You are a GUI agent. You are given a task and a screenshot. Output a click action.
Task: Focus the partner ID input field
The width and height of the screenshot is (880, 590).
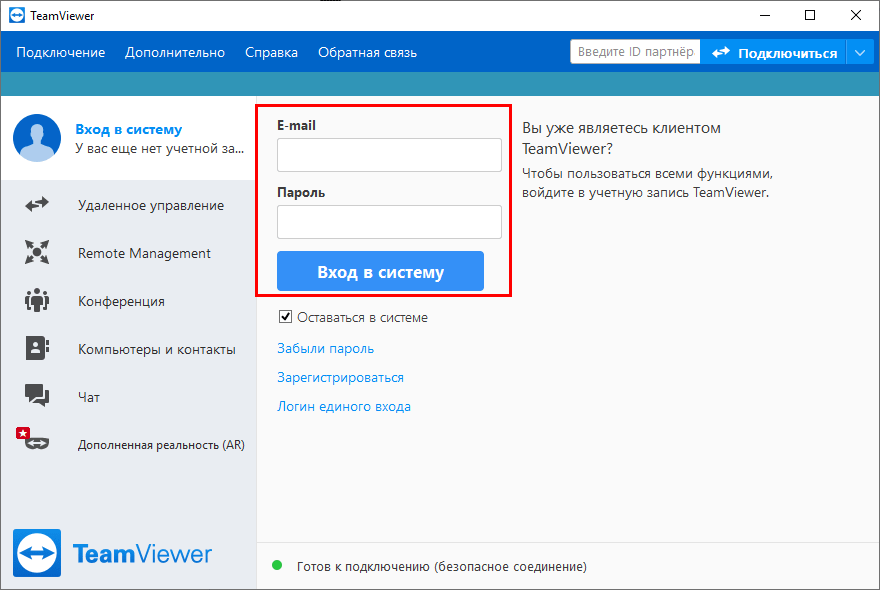coord(635,52)
